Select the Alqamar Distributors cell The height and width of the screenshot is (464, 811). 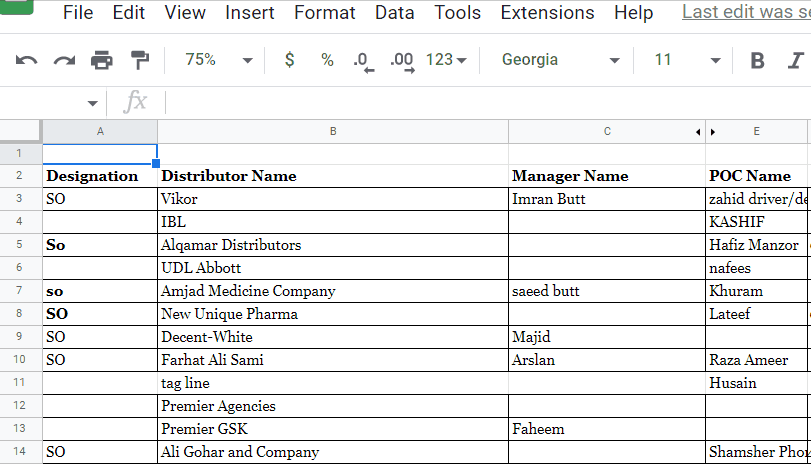tap(333, 245)
